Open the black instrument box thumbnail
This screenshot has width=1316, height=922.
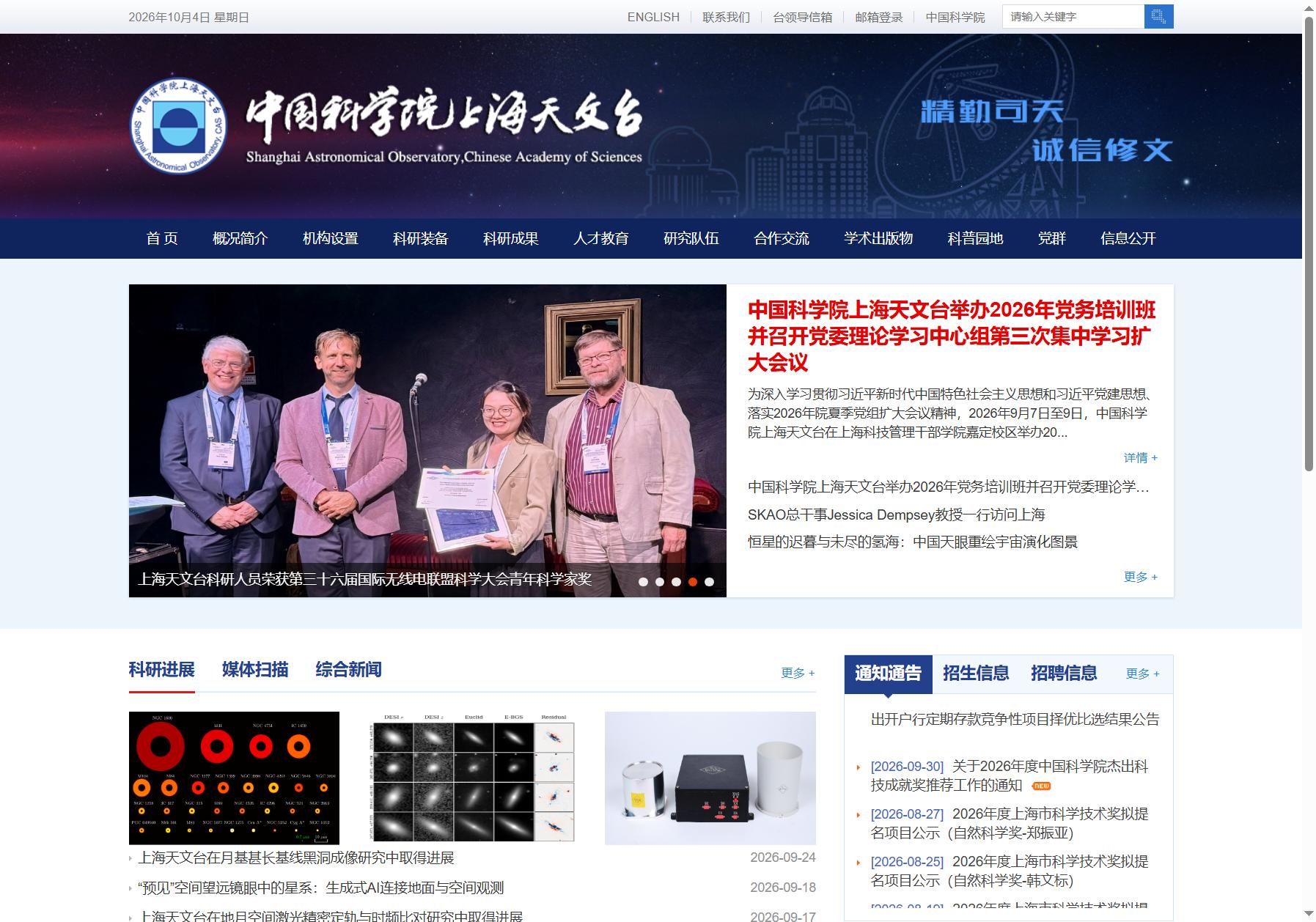(710, 778)
